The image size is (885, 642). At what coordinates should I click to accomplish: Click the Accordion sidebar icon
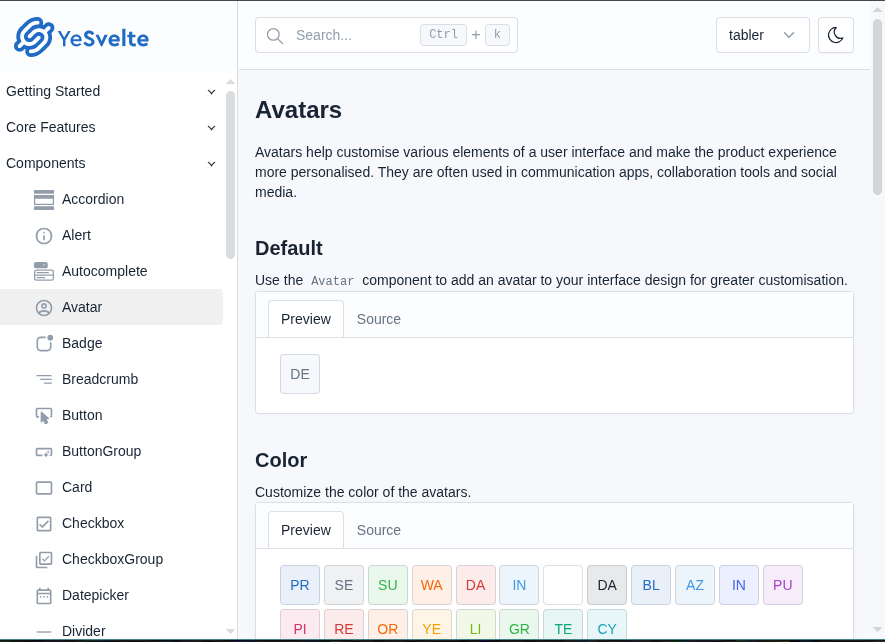(x=44, y=199)
